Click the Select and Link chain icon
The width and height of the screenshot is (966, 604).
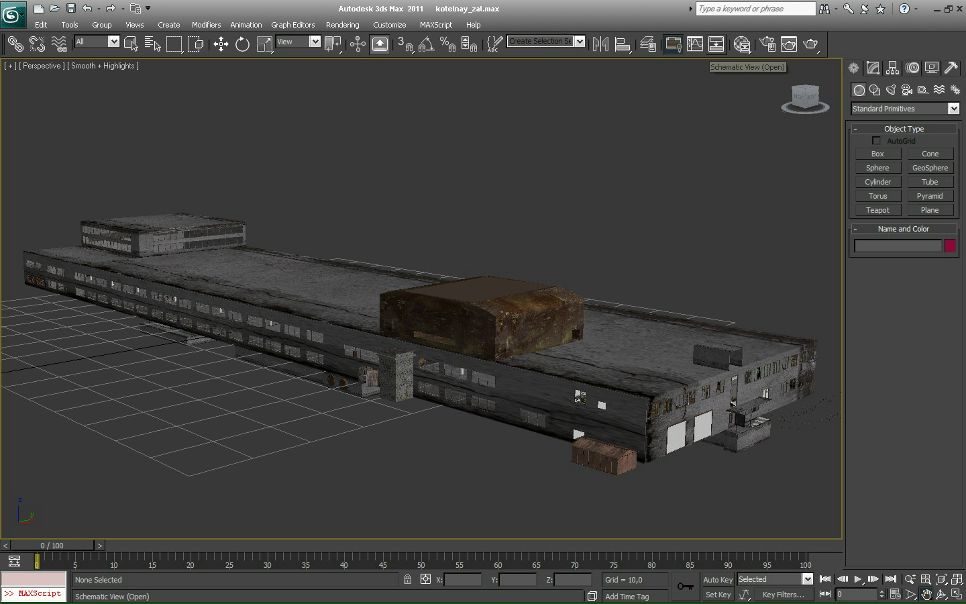[x=15, y=44]
